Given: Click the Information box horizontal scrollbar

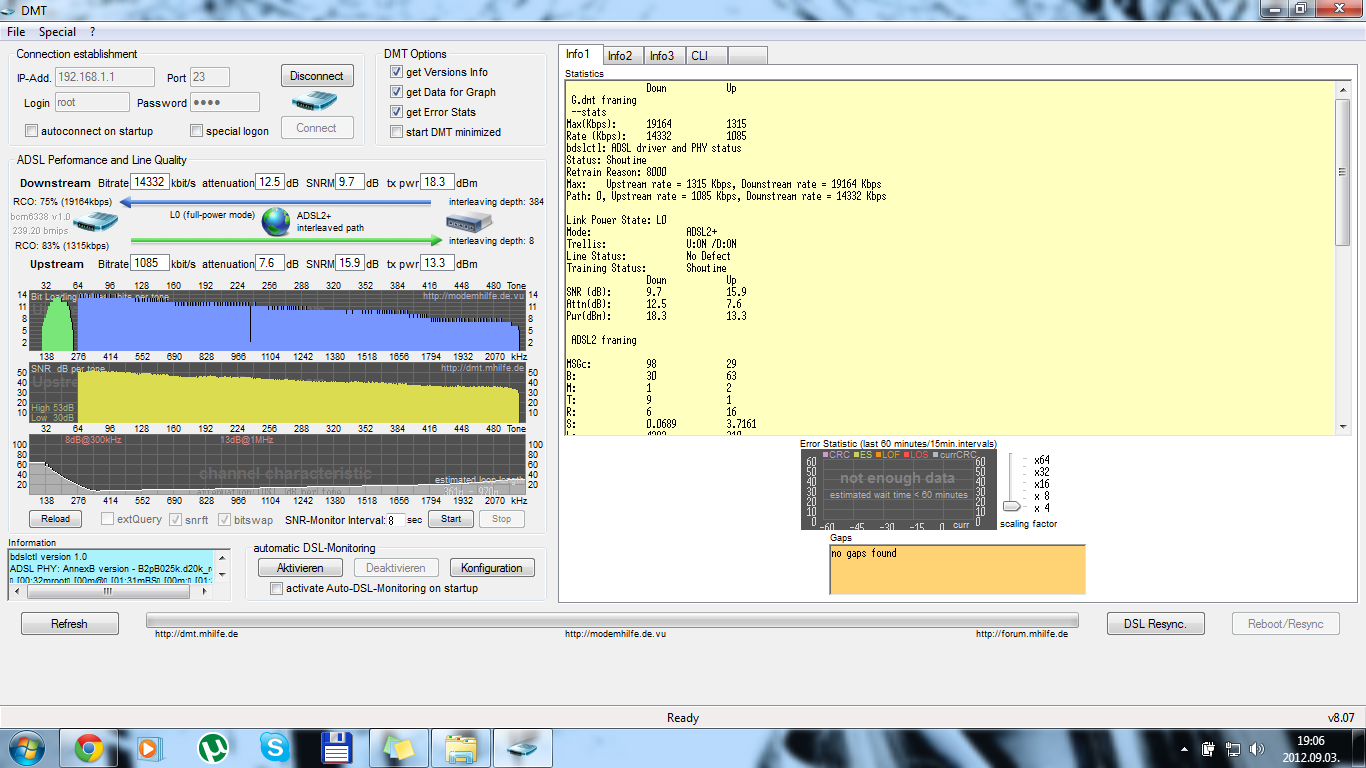Looking at the screenshot, I should [108, 592].
